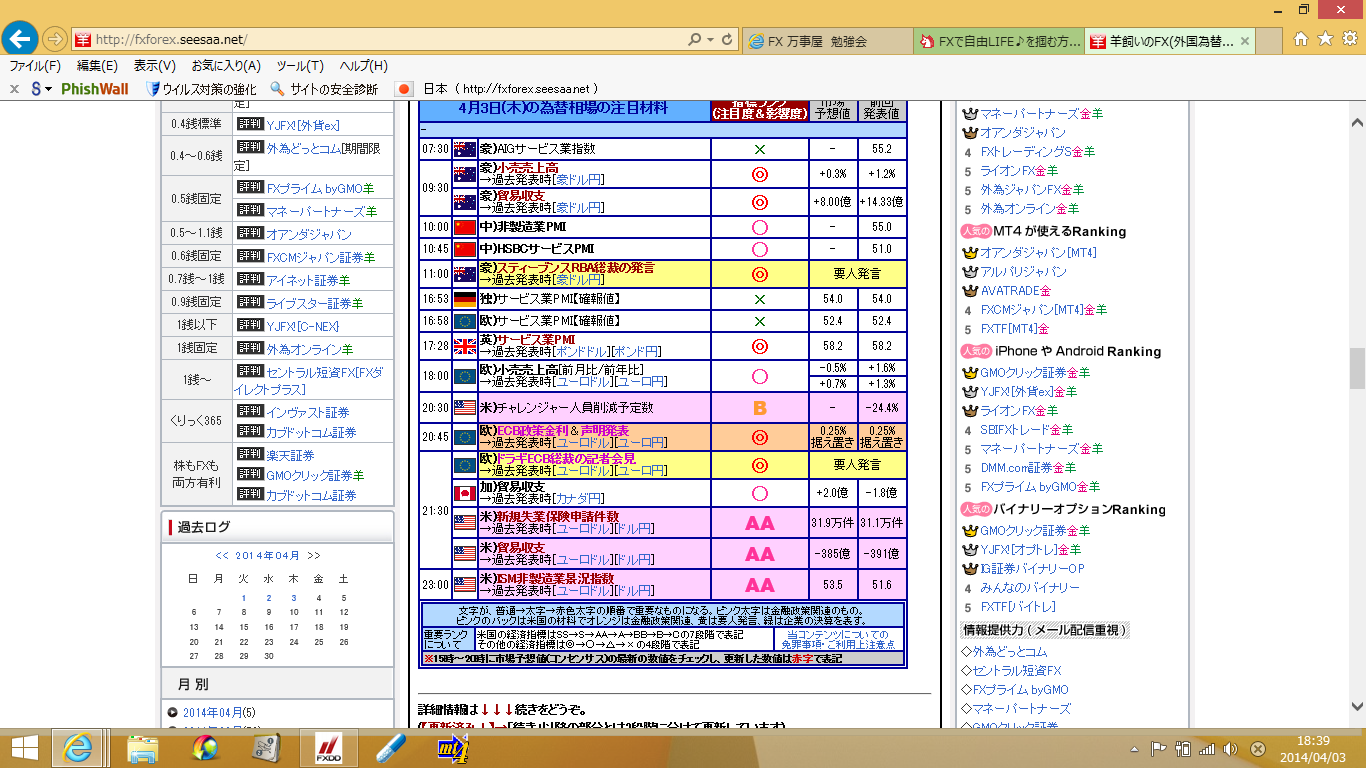The image size is (1366, 768).
Task: Switch to the FX 万事屋 勉強会 tab
Action: (828, 41)
